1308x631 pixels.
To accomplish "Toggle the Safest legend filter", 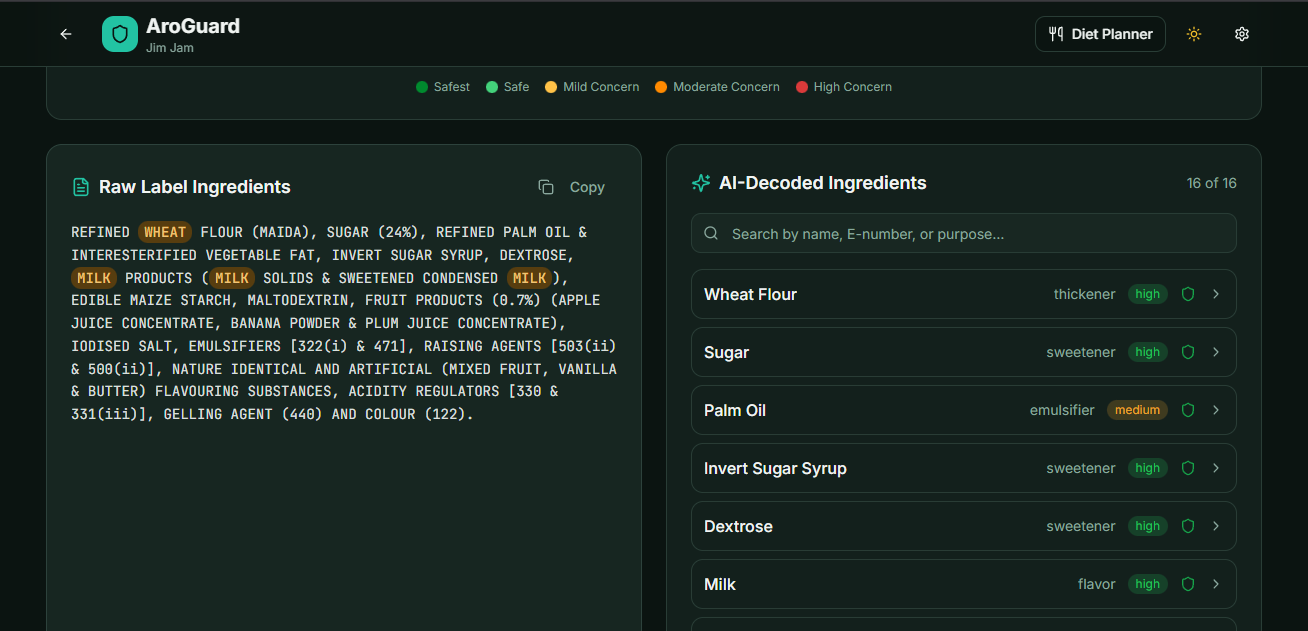I will 442,87.
